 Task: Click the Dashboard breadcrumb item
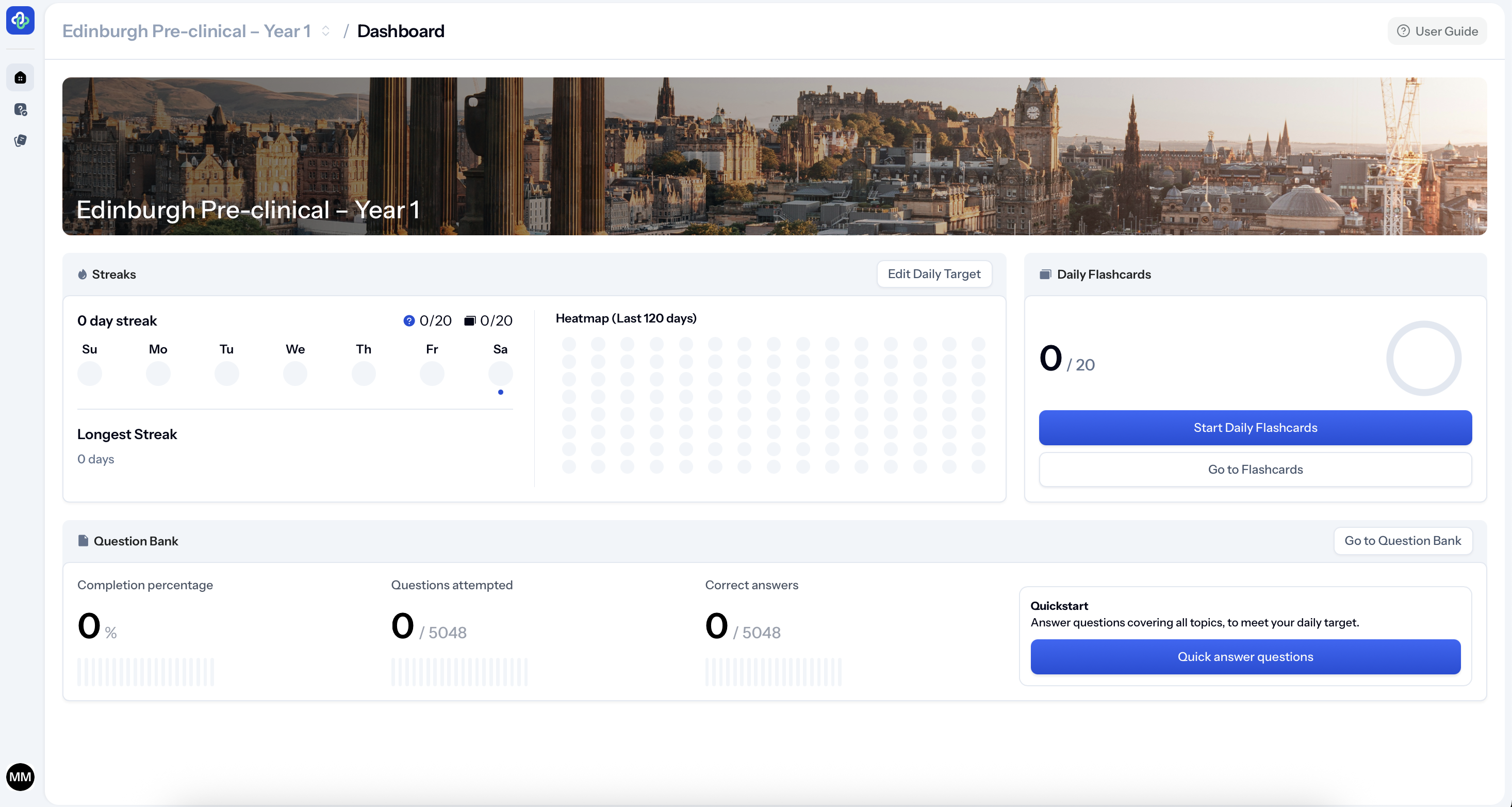coord(400,31)
